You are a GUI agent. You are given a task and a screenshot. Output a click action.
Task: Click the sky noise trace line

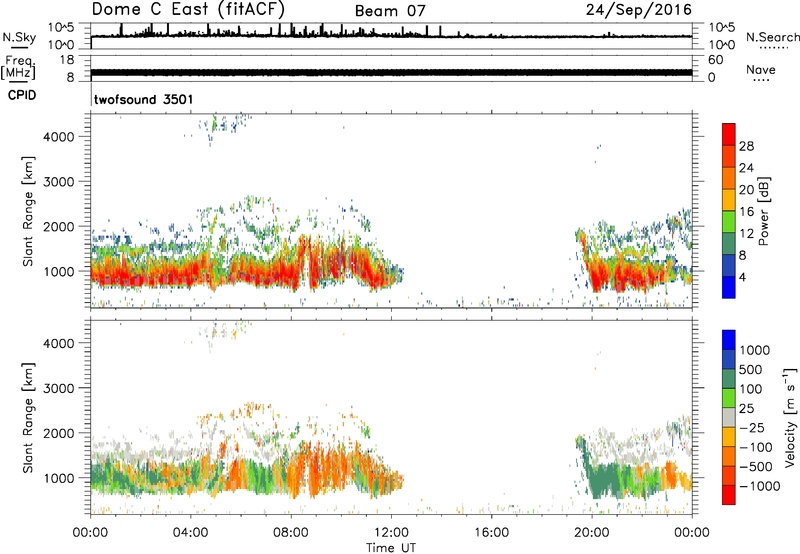tap(391, 36)
